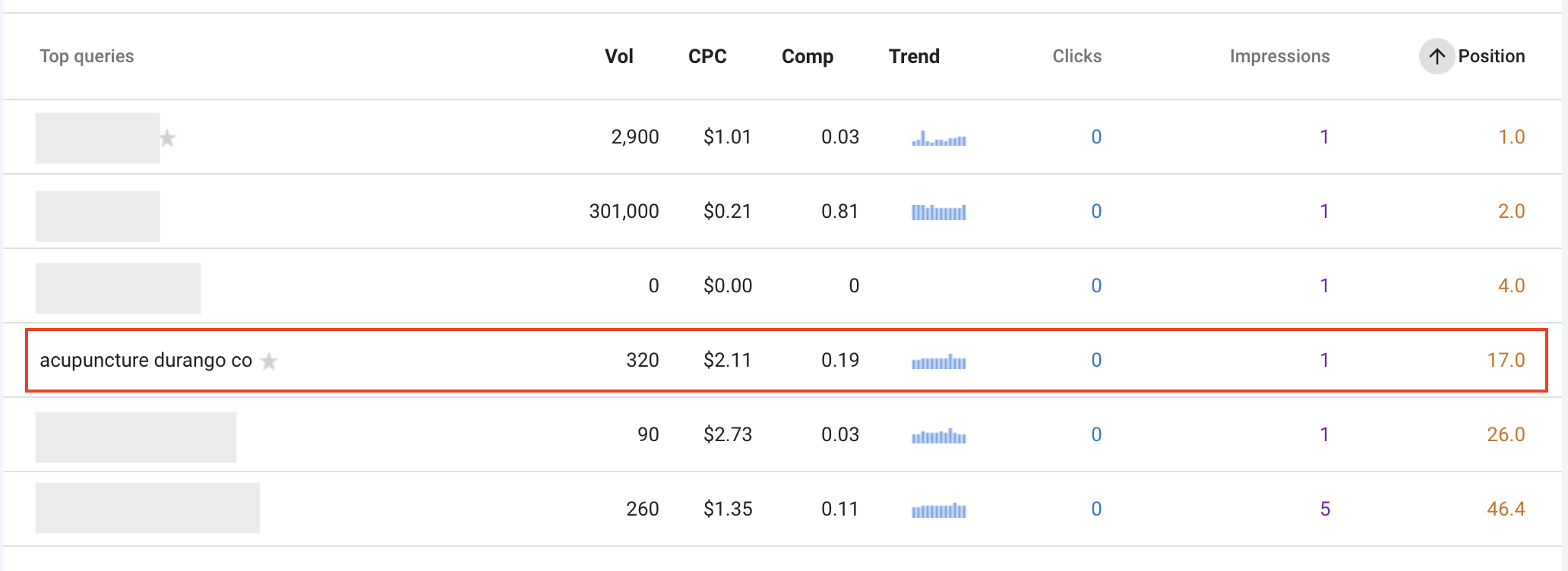
Task: Open trend sparkline for $2.73 CPC row
Action: tap(939, 436)
